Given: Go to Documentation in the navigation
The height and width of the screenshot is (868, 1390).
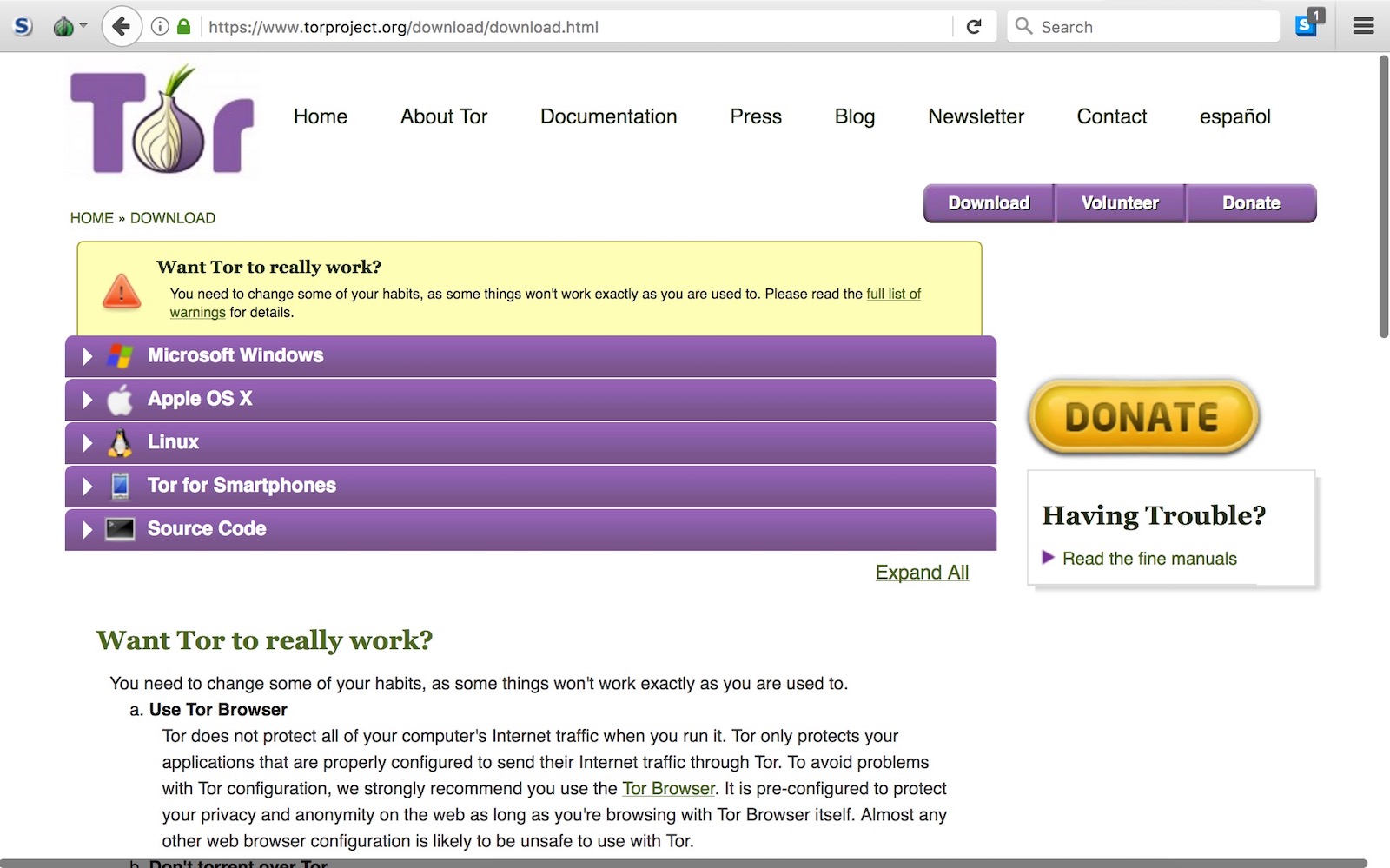Looking at the screenshot, I should coord(608,116).
